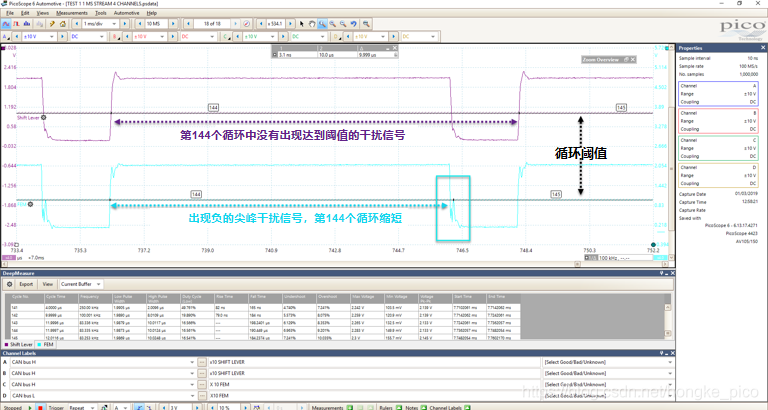Click the undo zoom arrow icon

(x=354, y=24)
